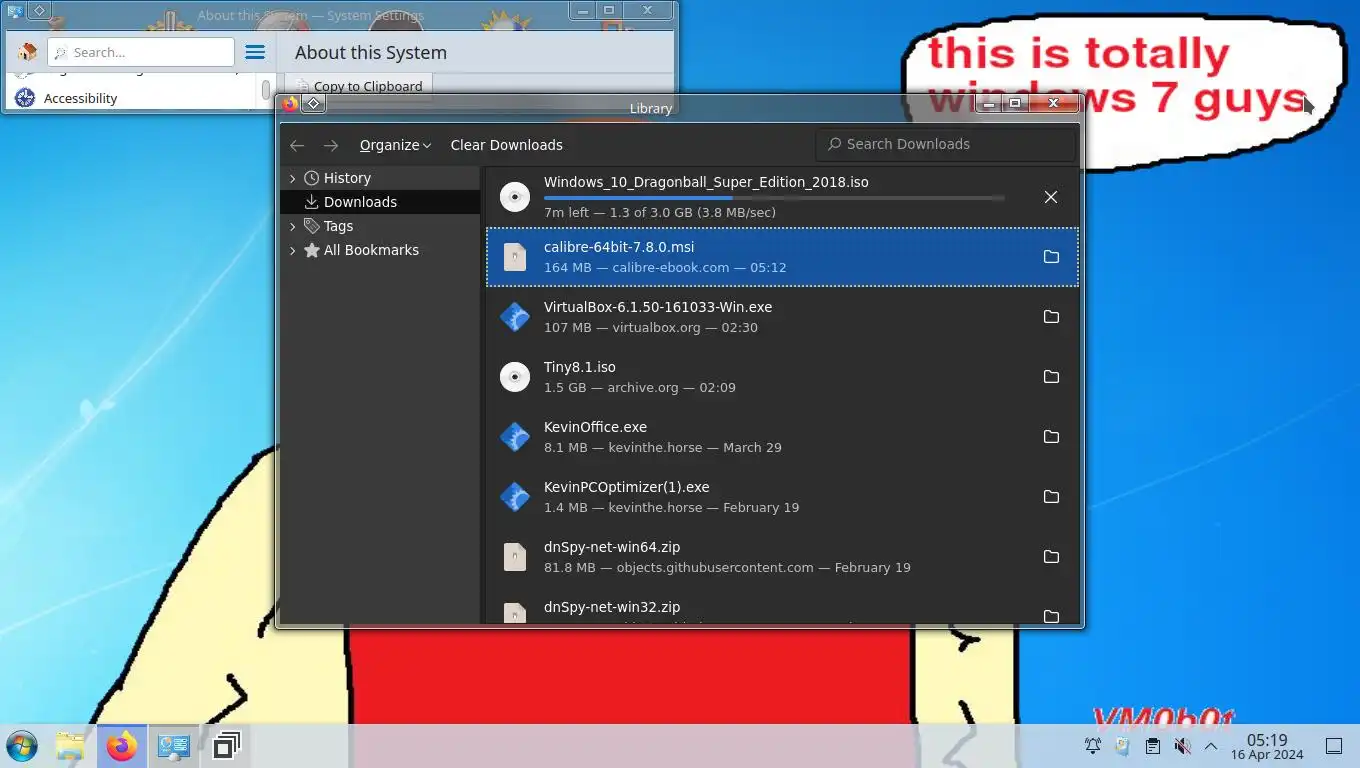
Task: Open folder for KevinPCOptimizer(1).exe
Action: [x=1051, y=497]
